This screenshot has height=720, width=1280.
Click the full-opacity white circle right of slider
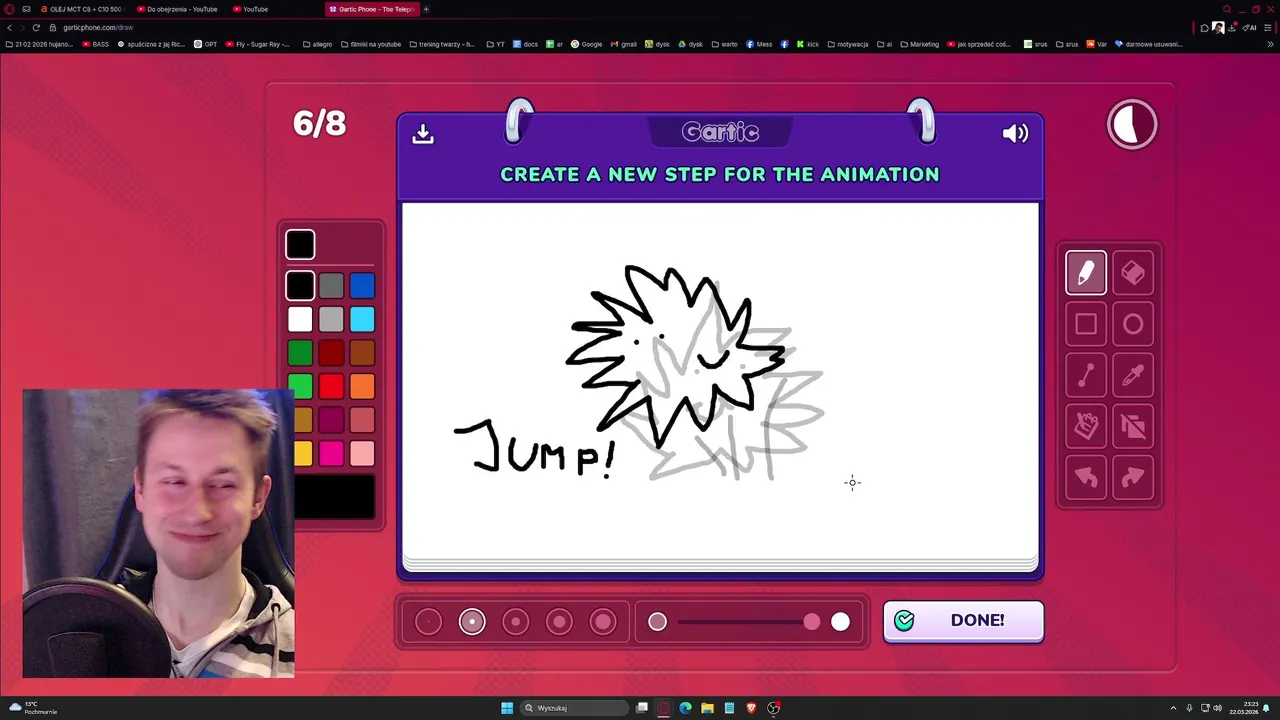tap(840, 622)
